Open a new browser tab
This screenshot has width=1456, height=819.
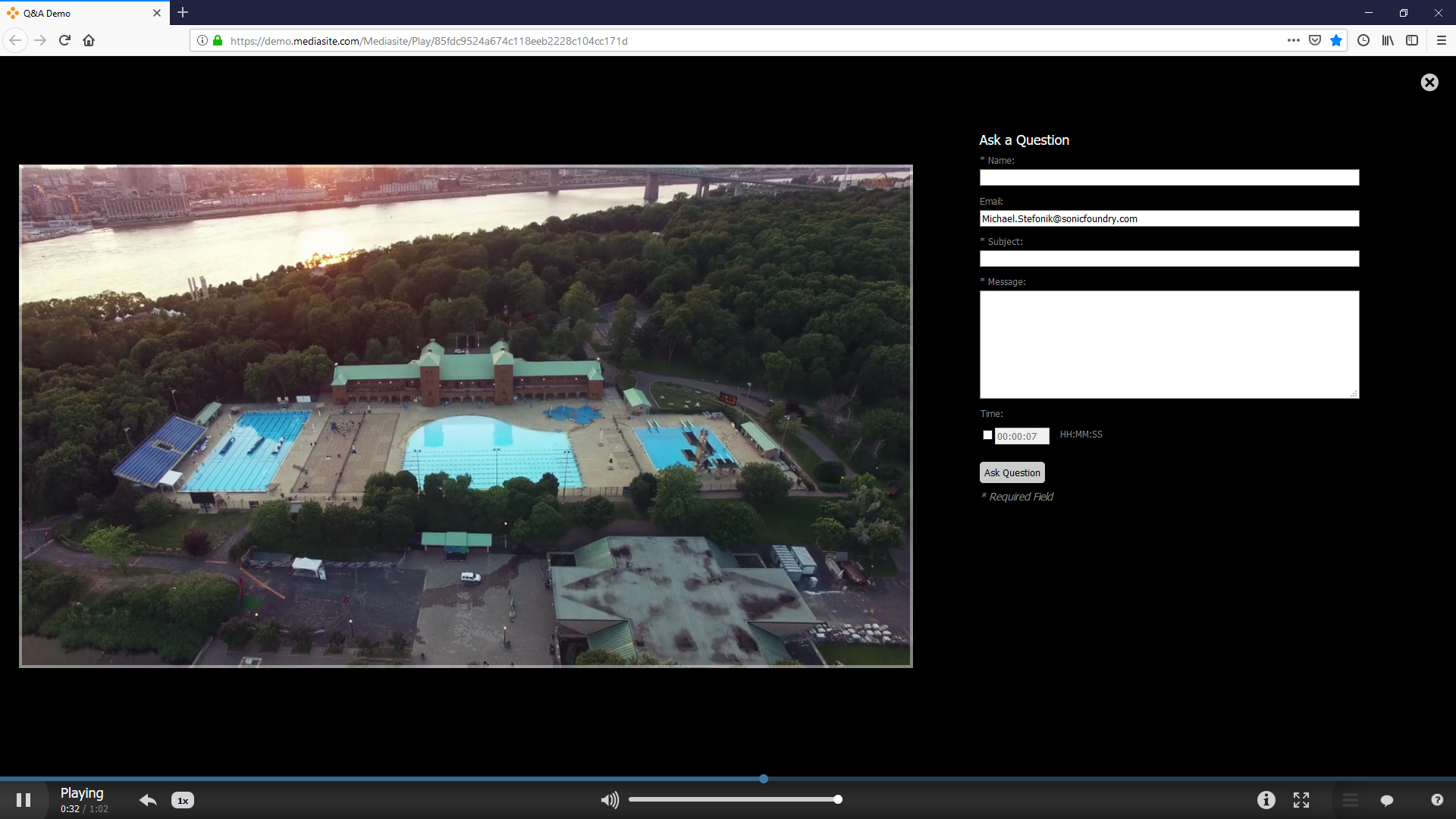[x=183, y=13]
